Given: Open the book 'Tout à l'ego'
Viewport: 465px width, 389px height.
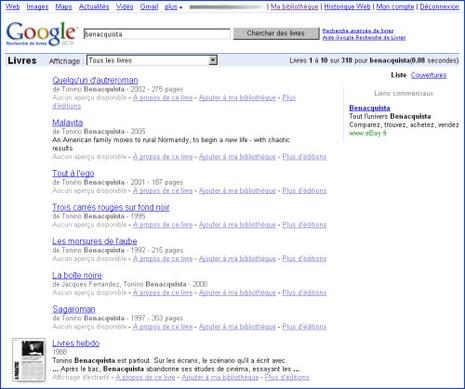Looking at the screenshot, I should pyautogui.click(x=73, y=173).
